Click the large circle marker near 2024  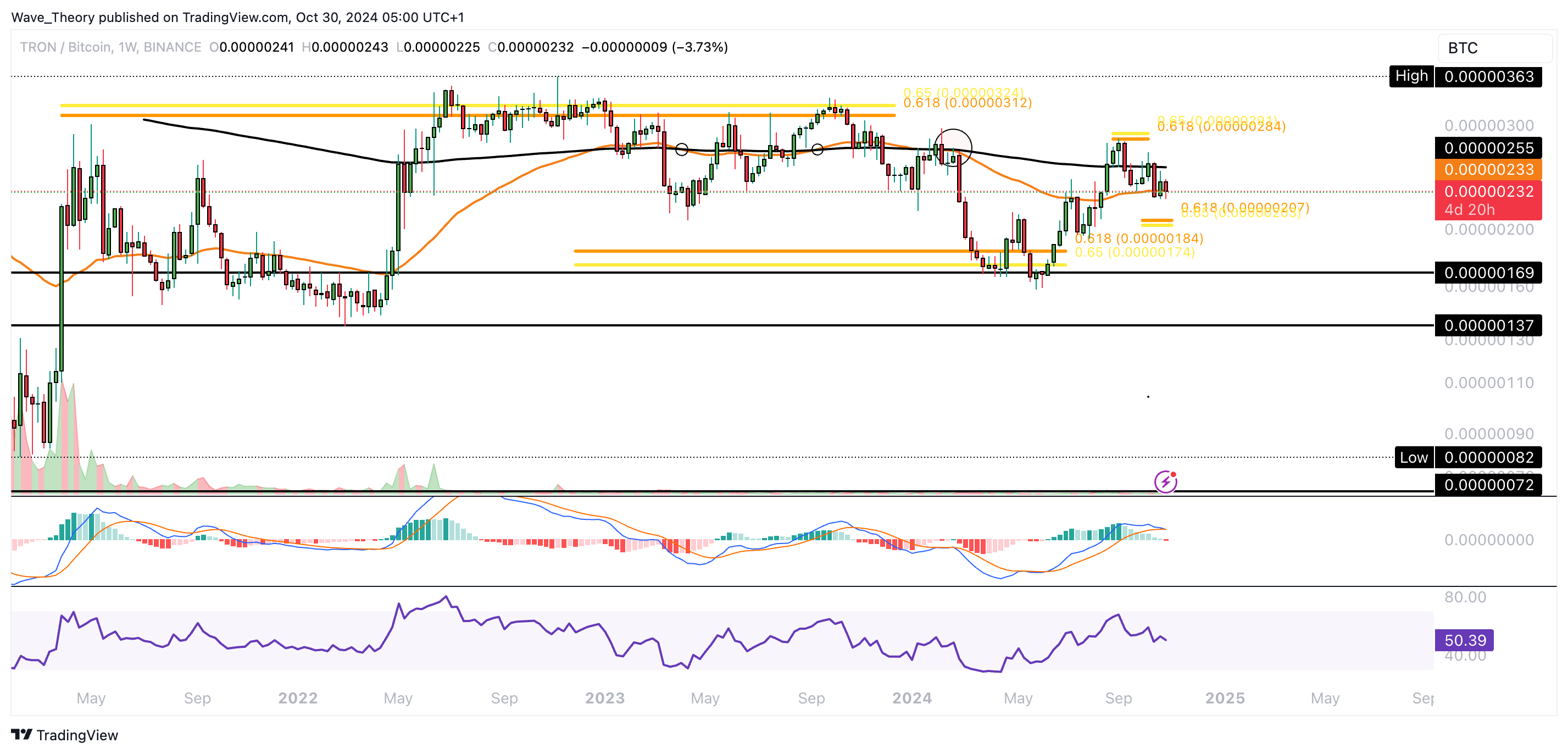(953, 148)
